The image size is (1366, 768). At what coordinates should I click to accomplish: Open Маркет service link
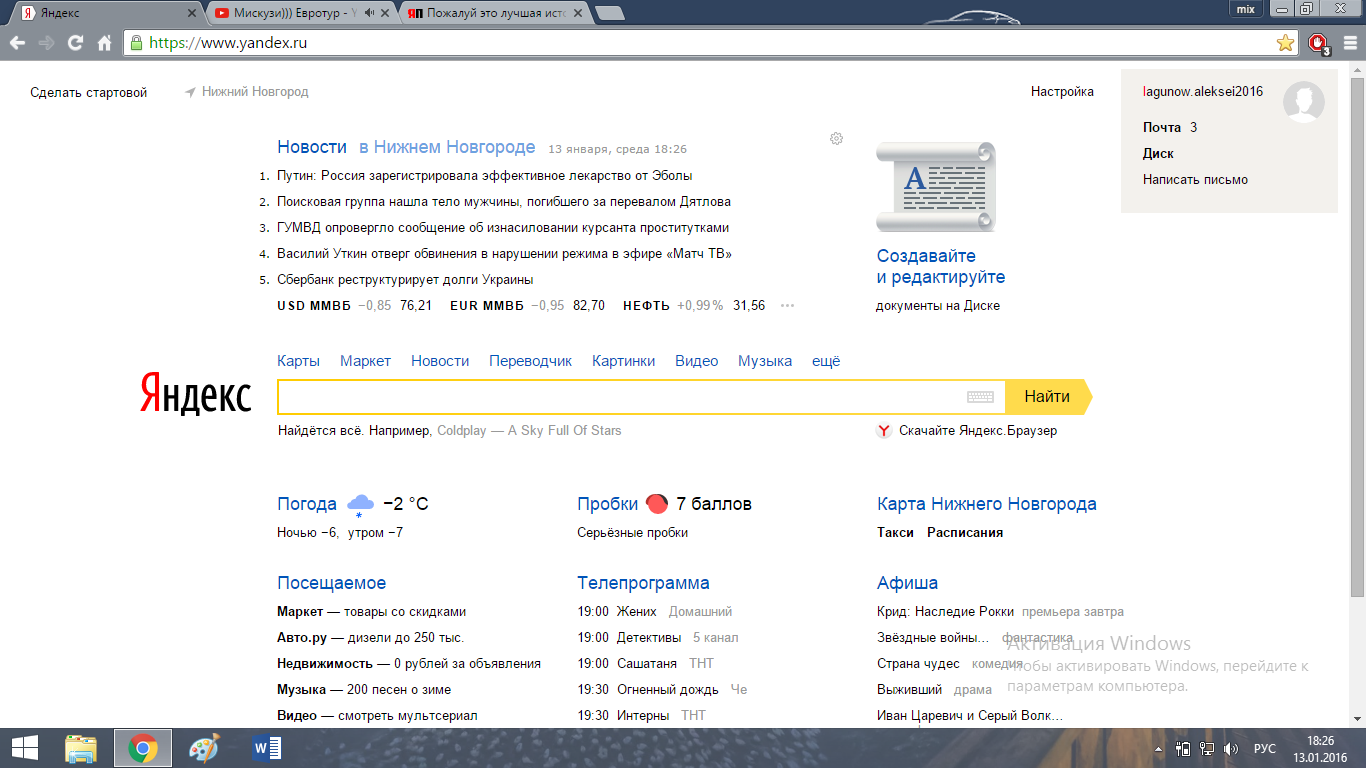[365, 361]
